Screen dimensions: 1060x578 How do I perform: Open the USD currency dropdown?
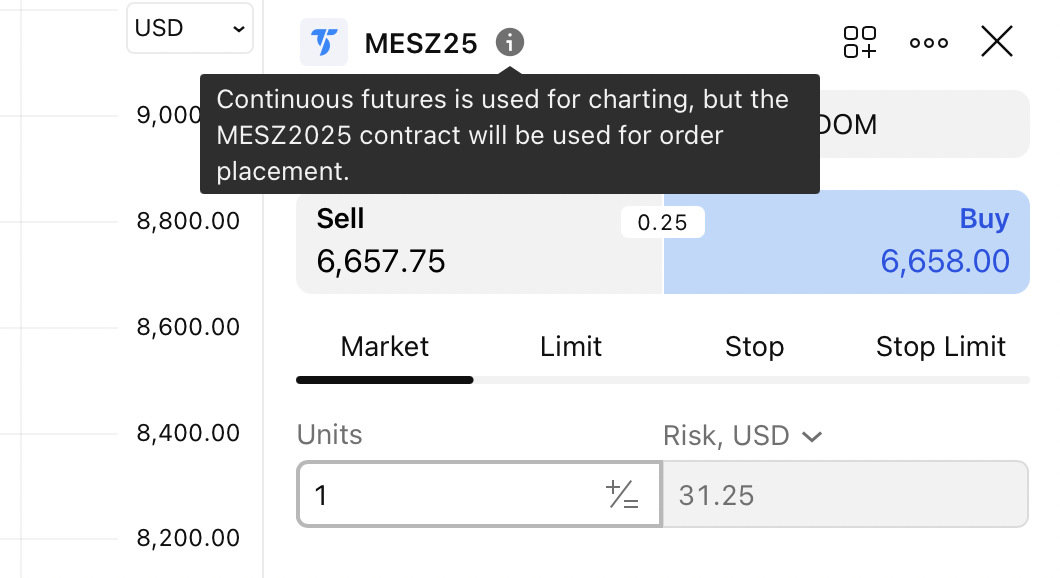(x=190, y=28)
